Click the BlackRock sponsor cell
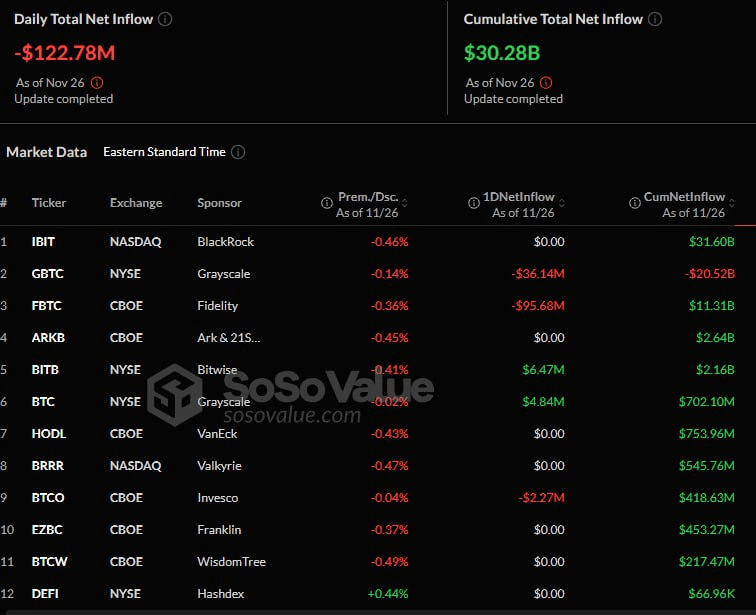 (225, 242)
